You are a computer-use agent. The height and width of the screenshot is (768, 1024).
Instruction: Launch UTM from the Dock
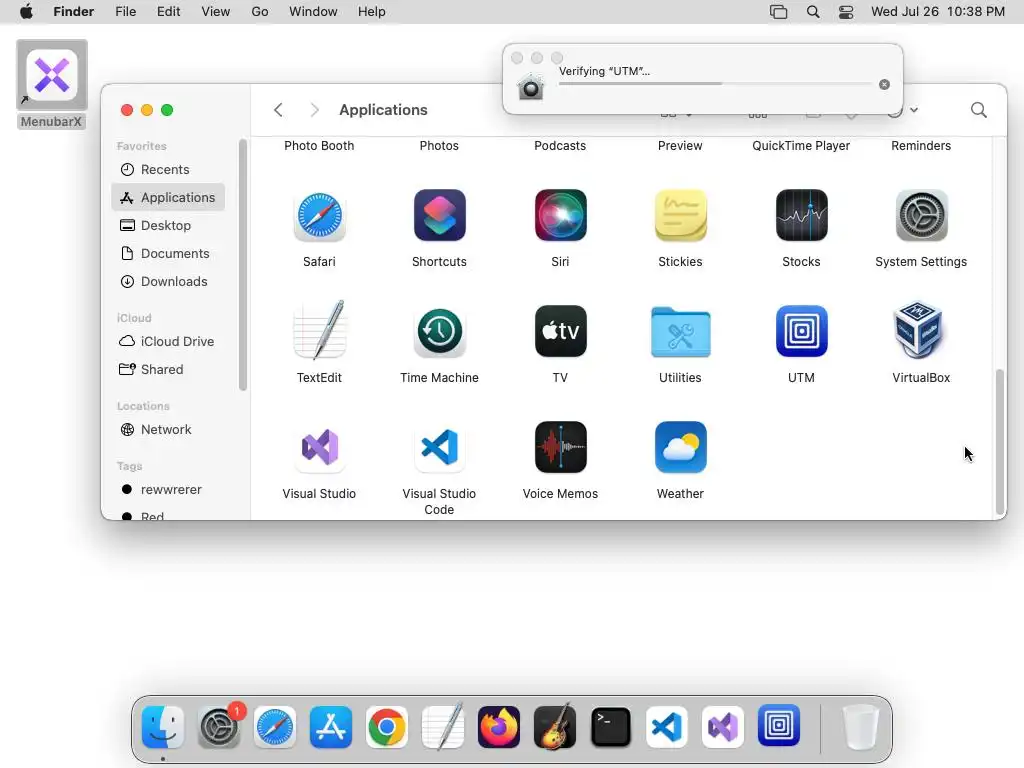778,726
